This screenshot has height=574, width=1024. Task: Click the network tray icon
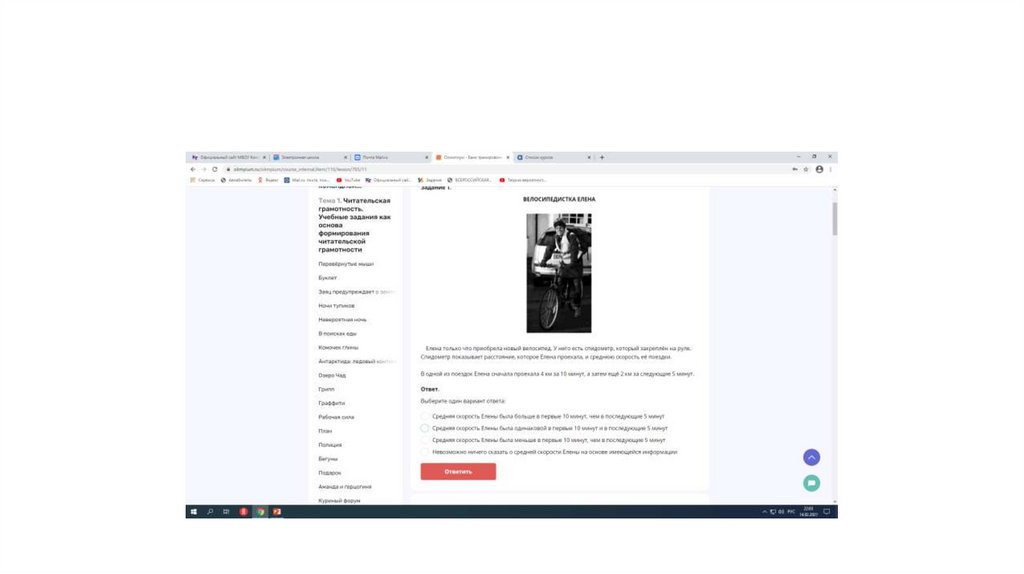(773, 512)
